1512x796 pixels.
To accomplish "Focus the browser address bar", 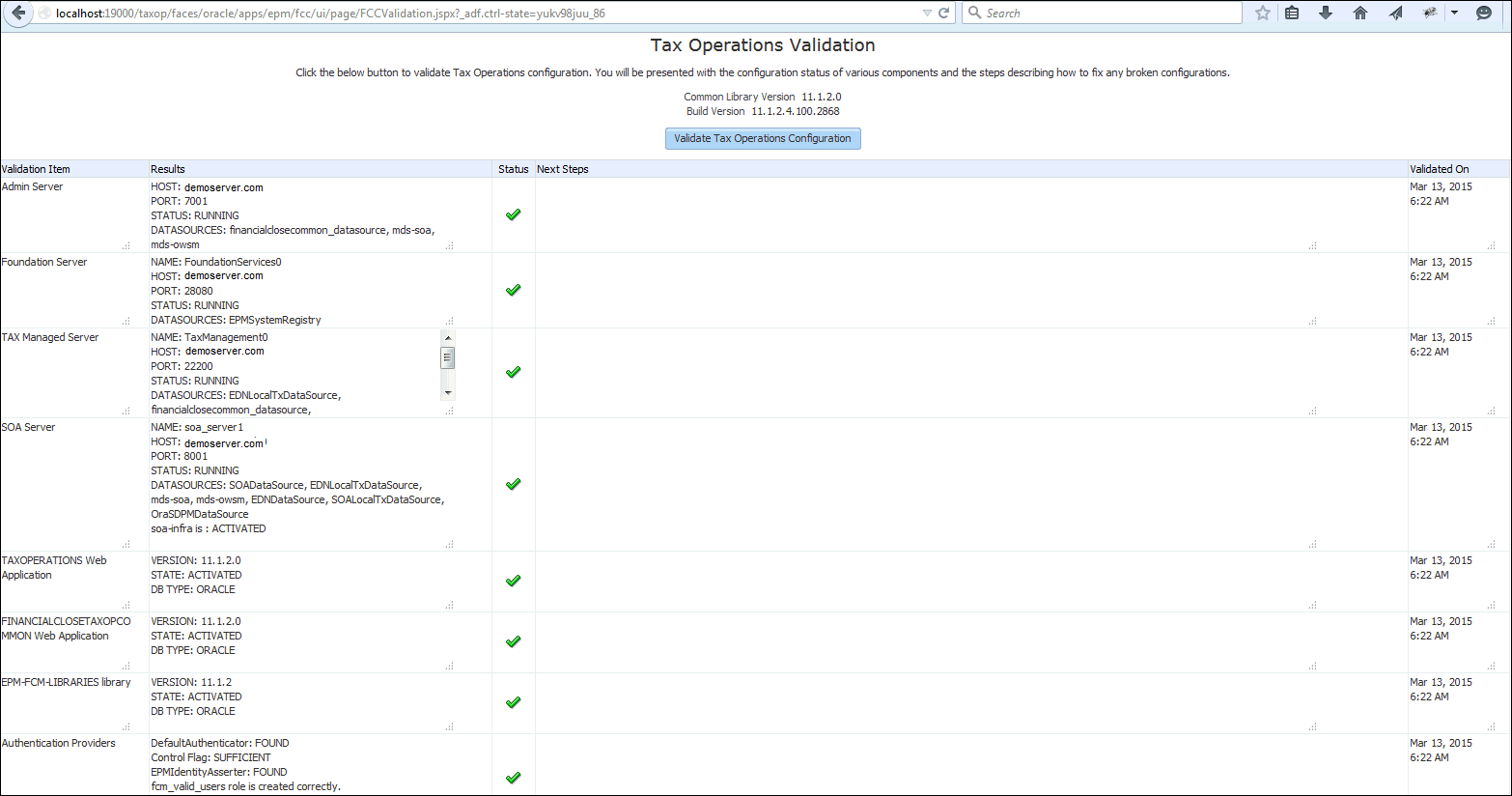I will [x=483, y=14].
